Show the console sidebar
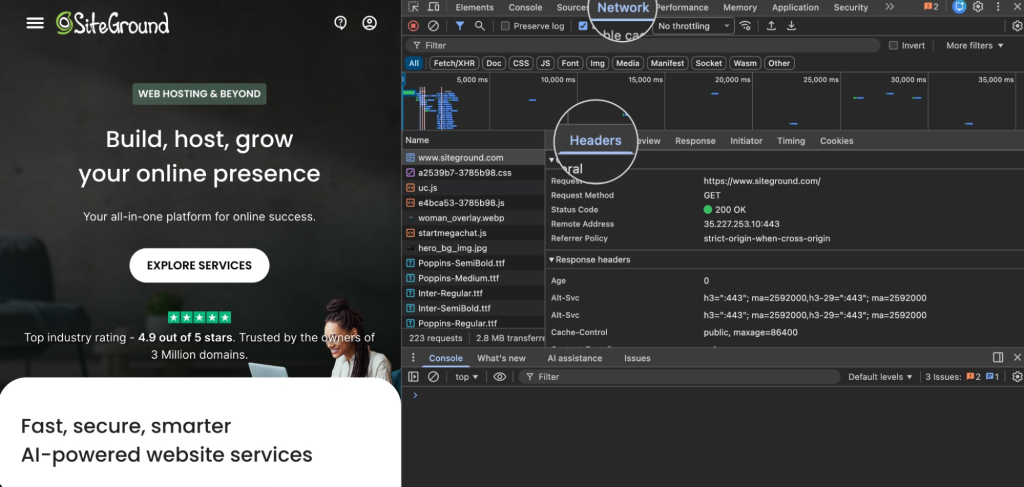Screen dimensions: 1024x487 click(x=413, y=377)
